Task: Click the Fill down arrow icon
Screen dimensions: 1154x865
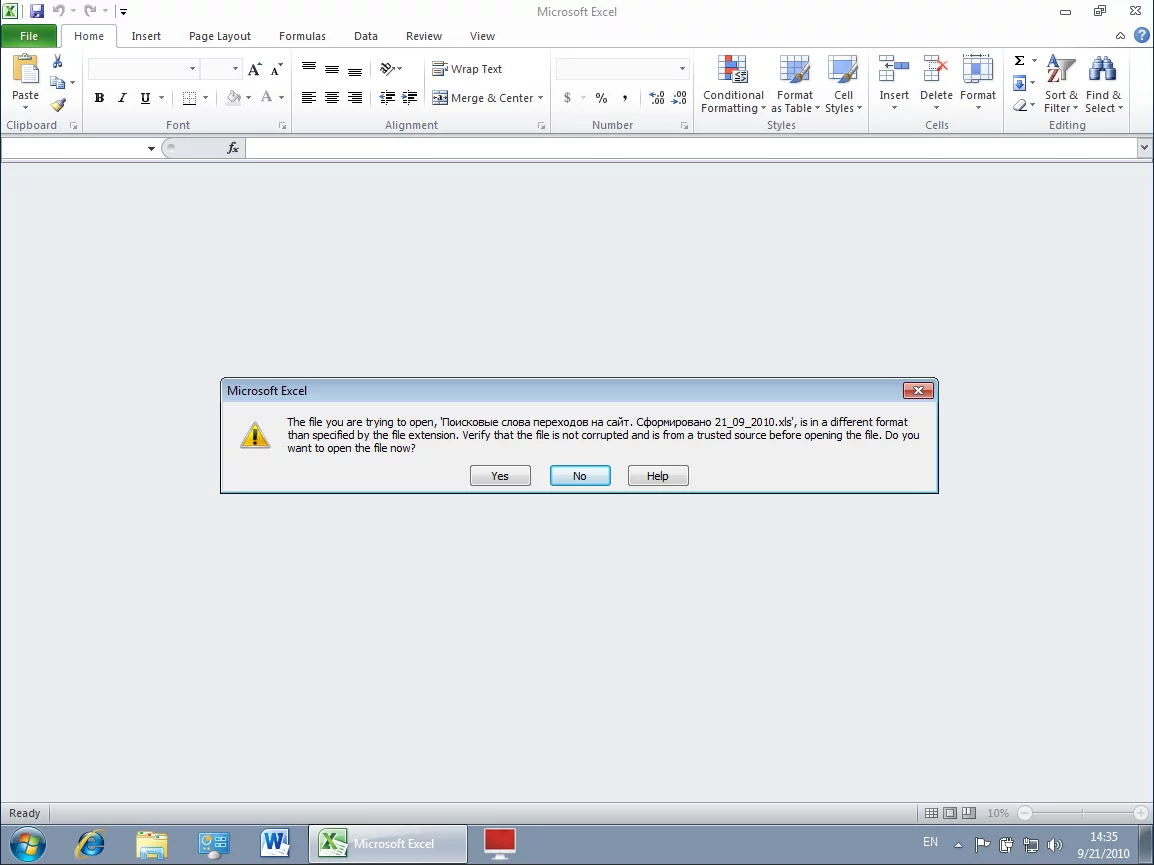Action: (1019, 82)
